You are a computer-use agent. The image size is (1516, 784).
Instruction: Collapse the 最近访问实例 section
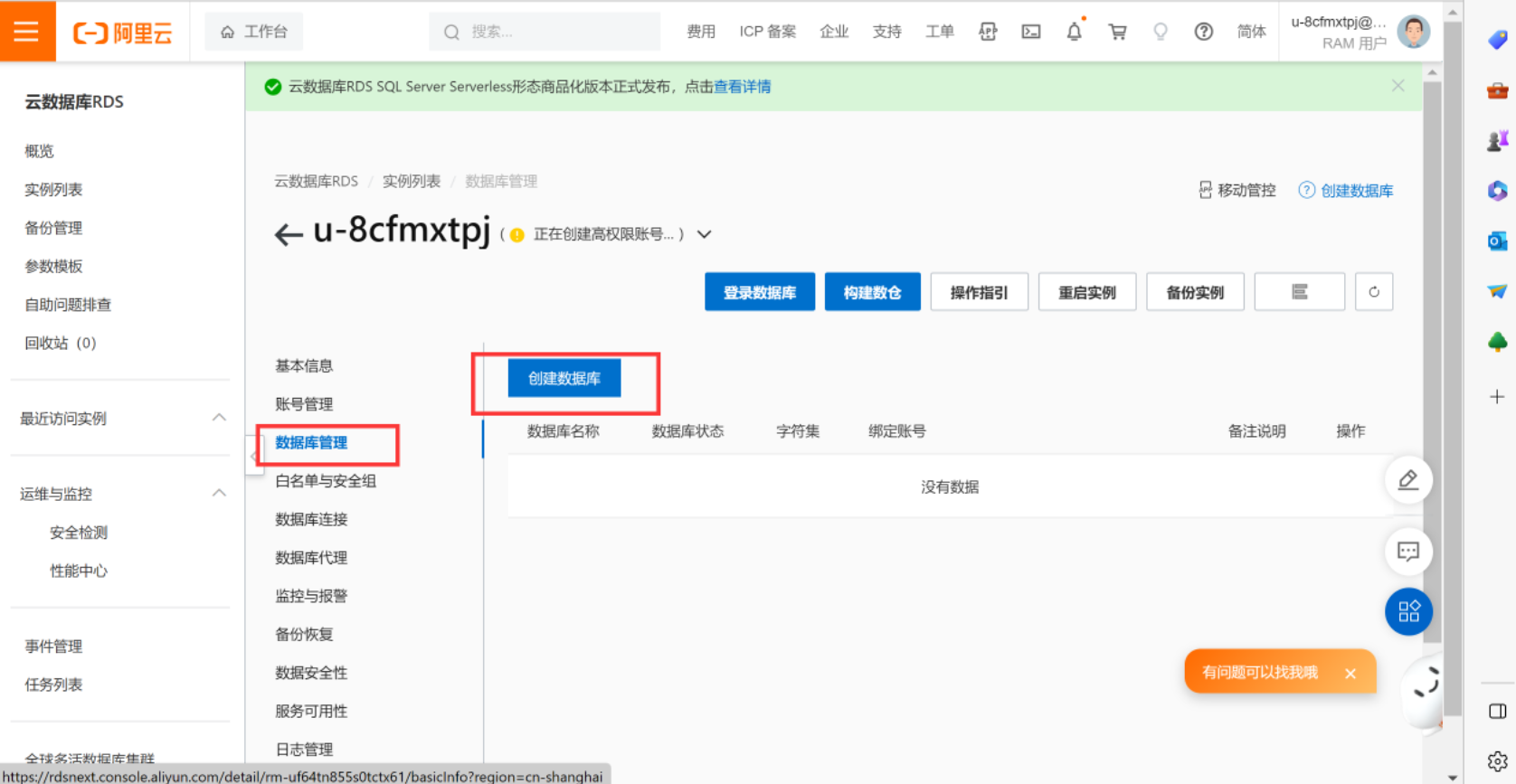pos(219,418)
